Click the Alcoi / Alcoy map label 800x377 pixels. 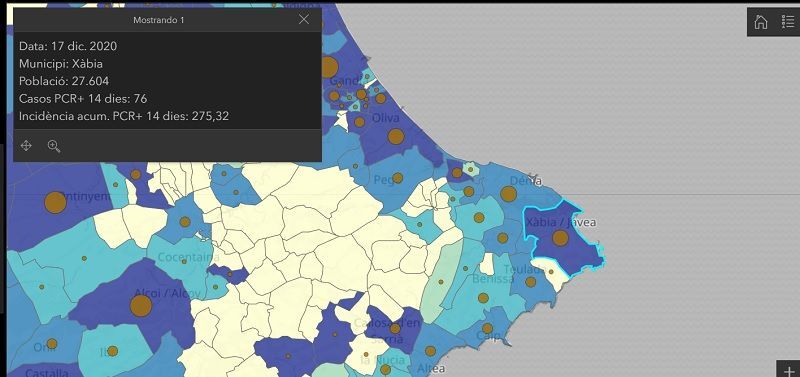pos(168,293)
